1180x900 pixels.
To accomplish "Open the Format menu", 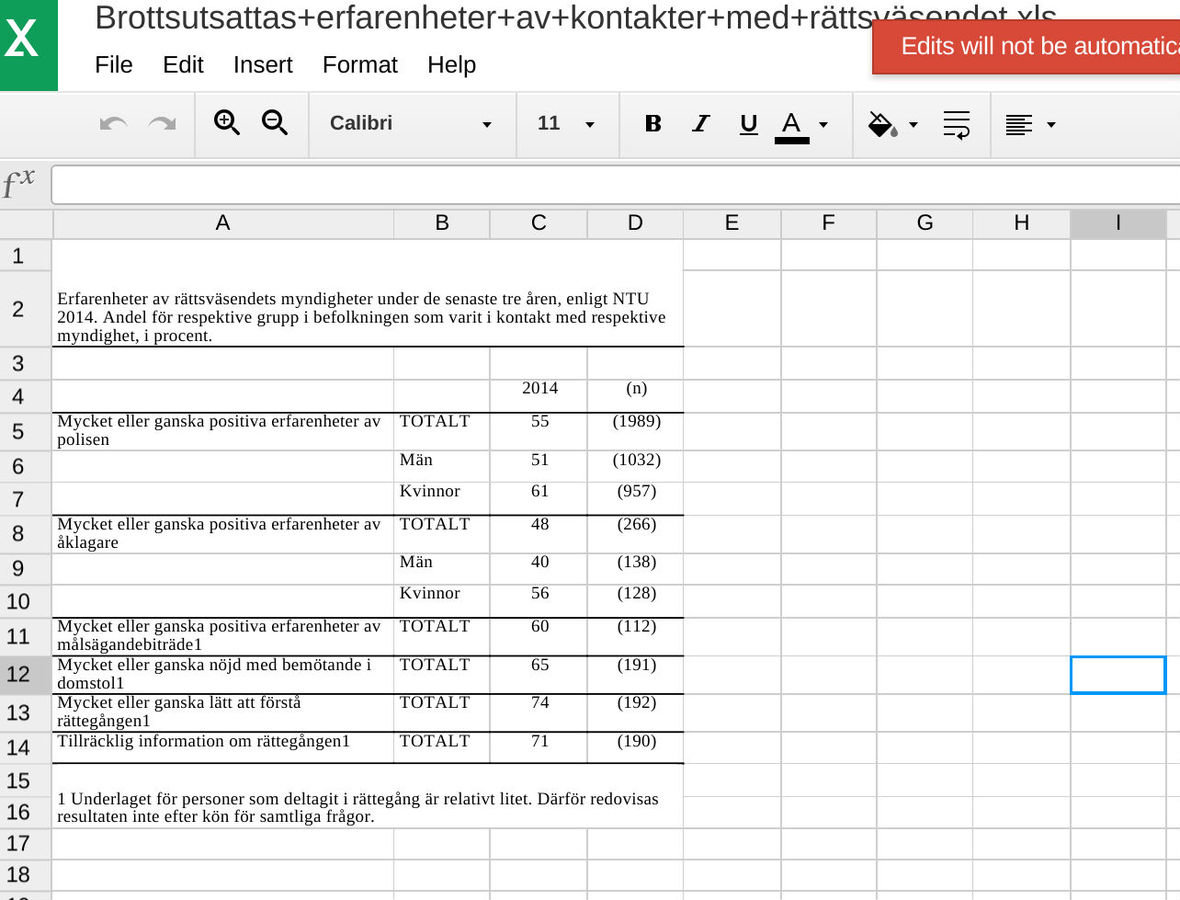I will tap(360, 65).
